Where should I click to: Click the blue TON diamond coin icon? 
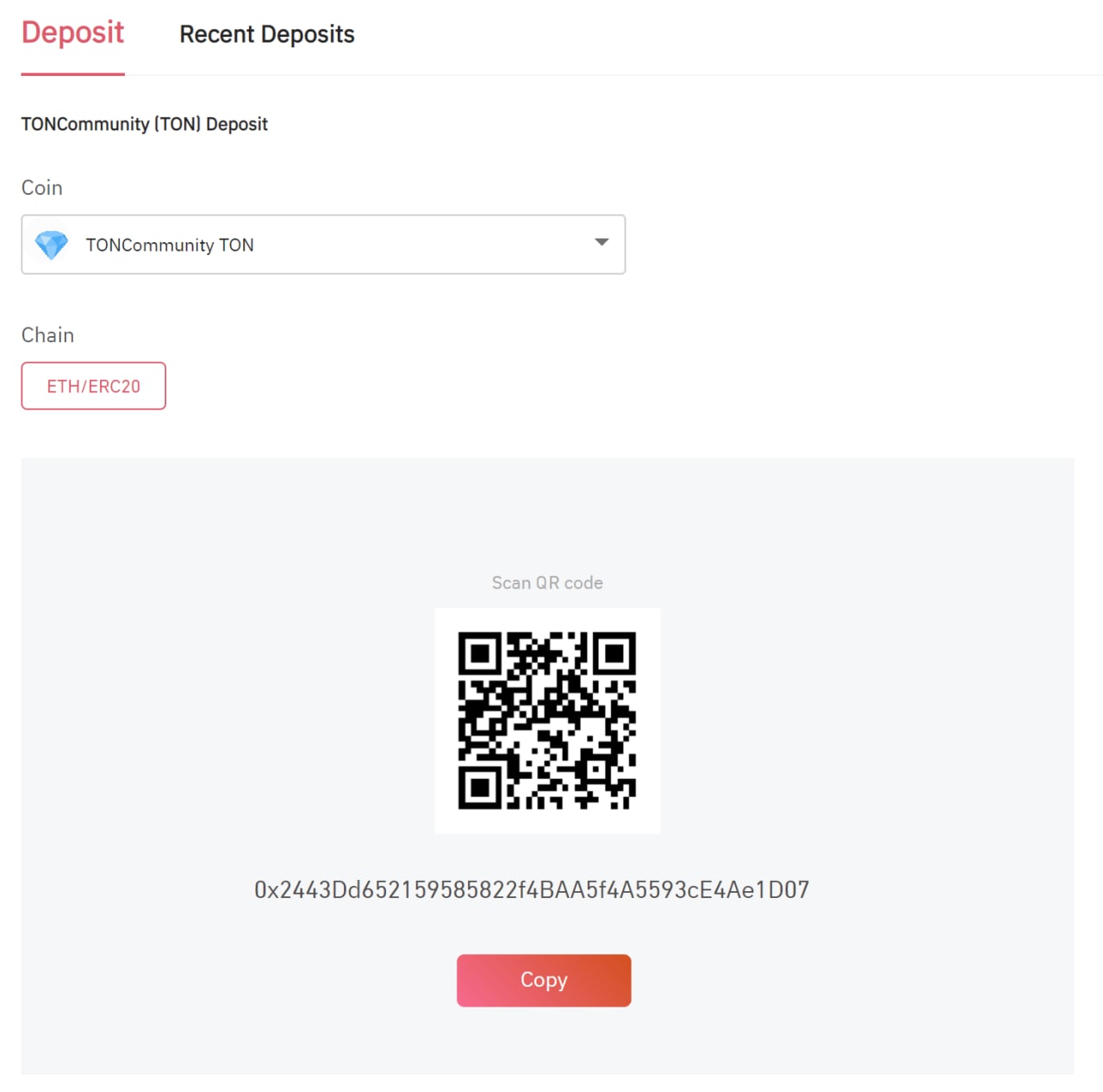[52, 245]
